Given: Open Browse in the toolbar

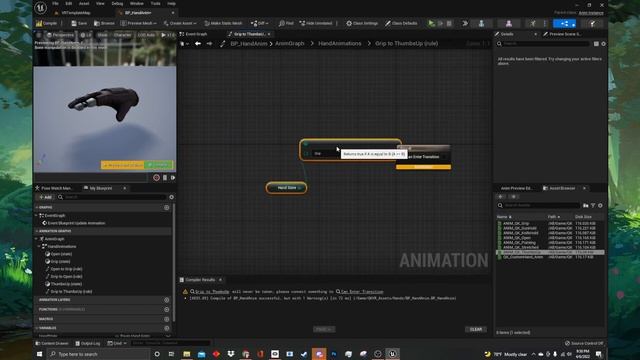Looking at the screenshot, I should tap(104, 24).
